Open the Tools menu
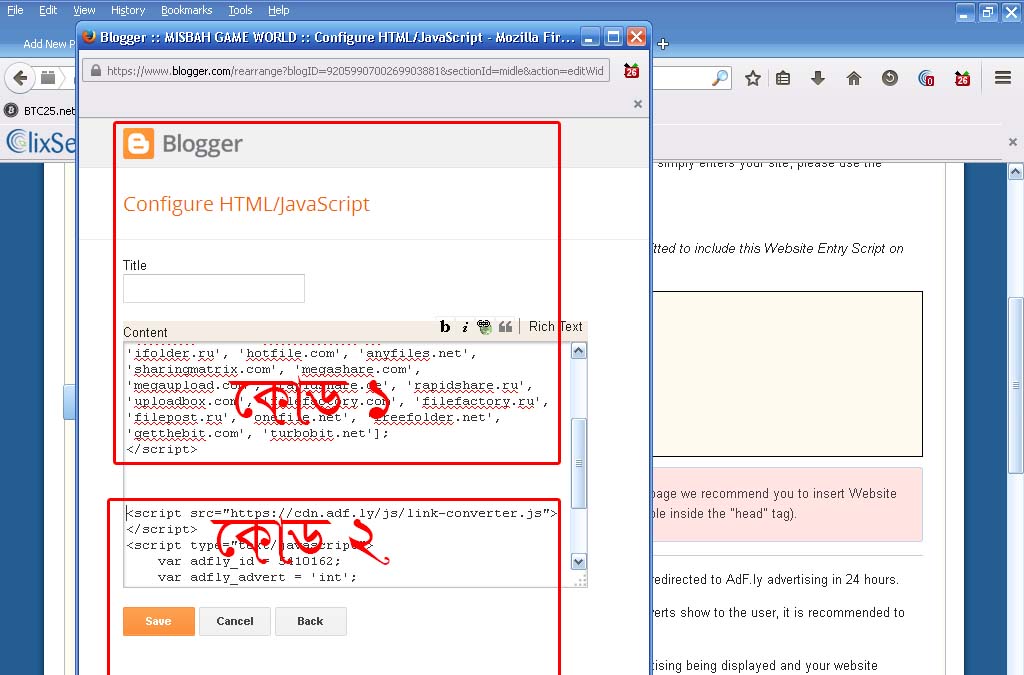The width and height of the screenshot is (1024, 675). [240, 10]
